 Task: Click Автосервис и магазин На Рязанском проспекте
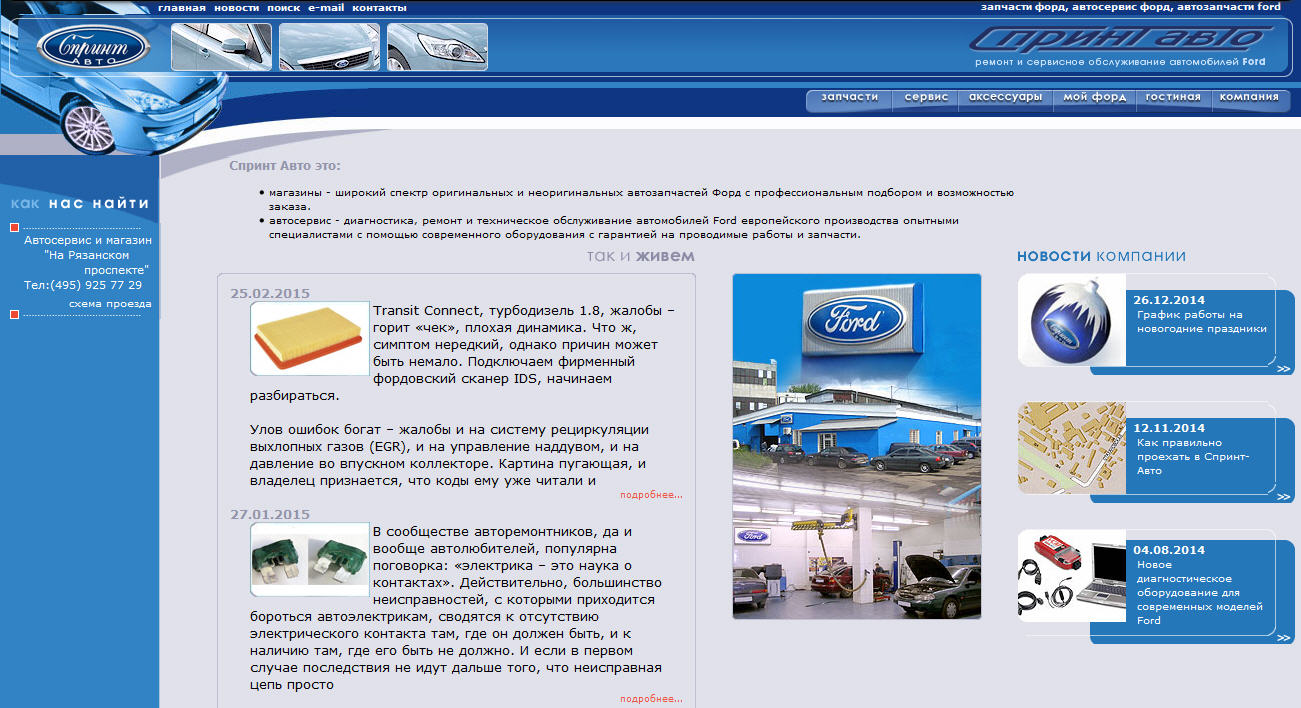point(88,255)
